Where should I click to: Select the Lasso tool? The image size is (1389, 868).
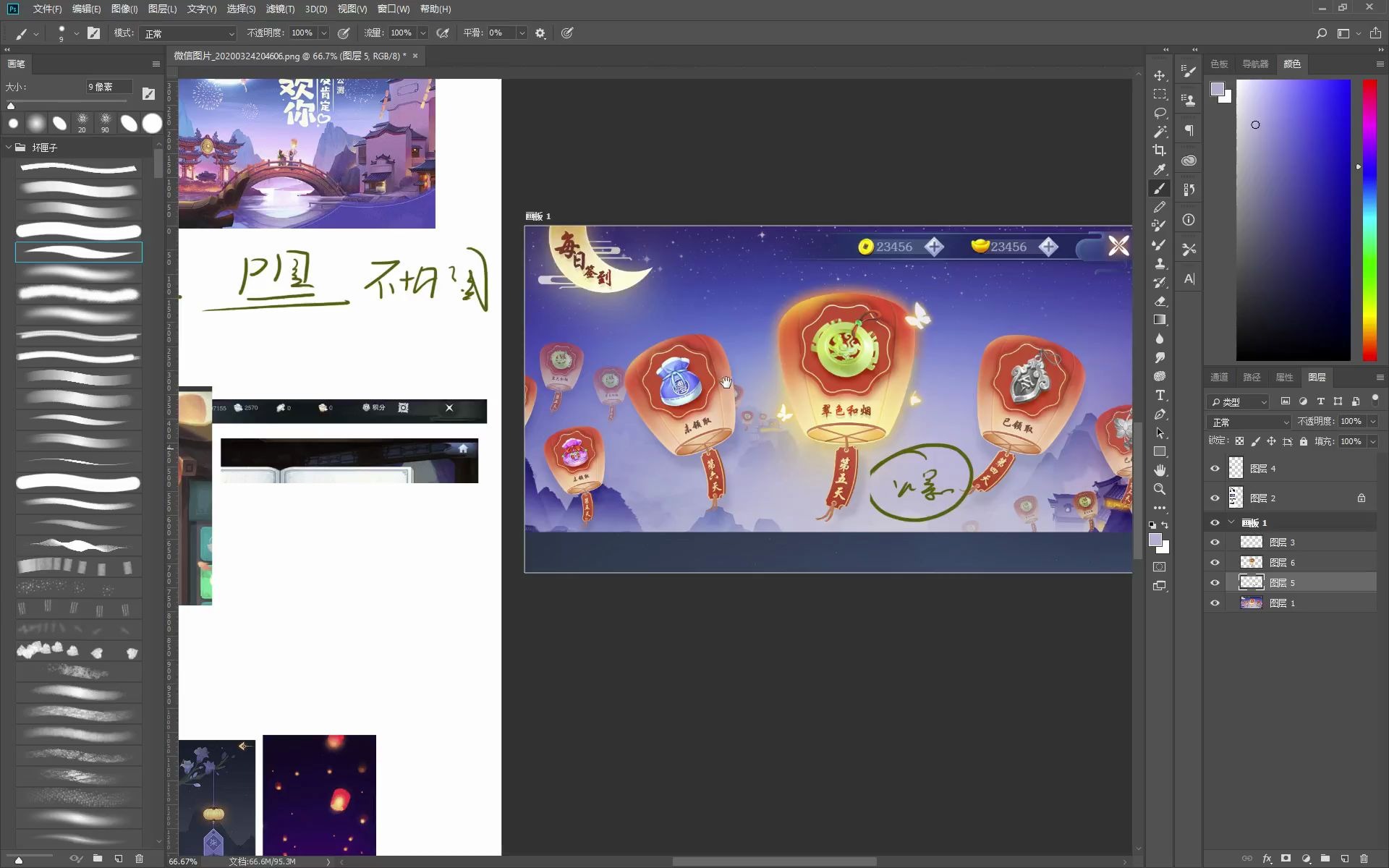click(x=1160, y=113)
